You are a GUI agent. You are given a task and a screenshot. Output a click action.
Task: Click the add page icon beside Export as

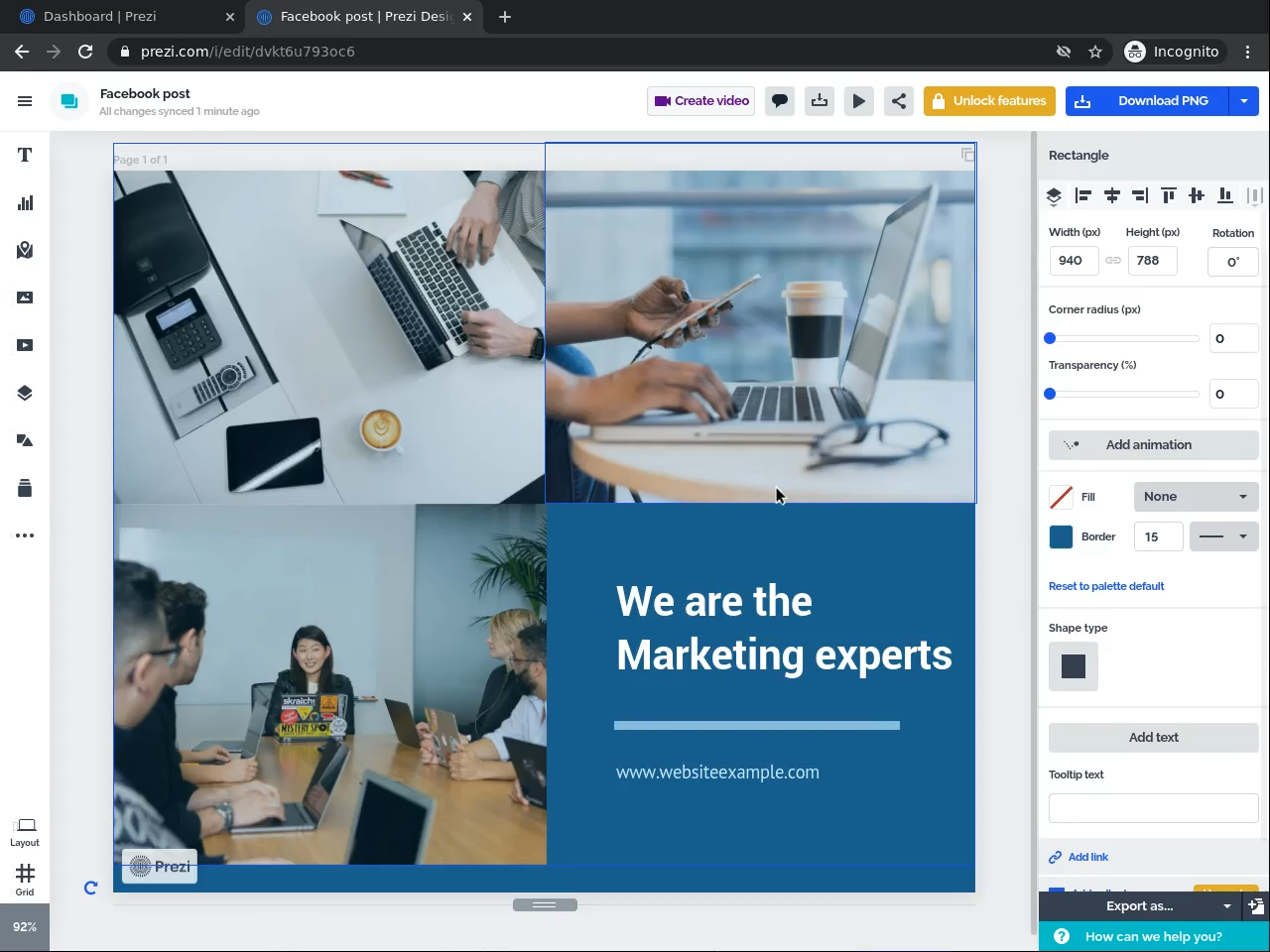point(1256,905)
